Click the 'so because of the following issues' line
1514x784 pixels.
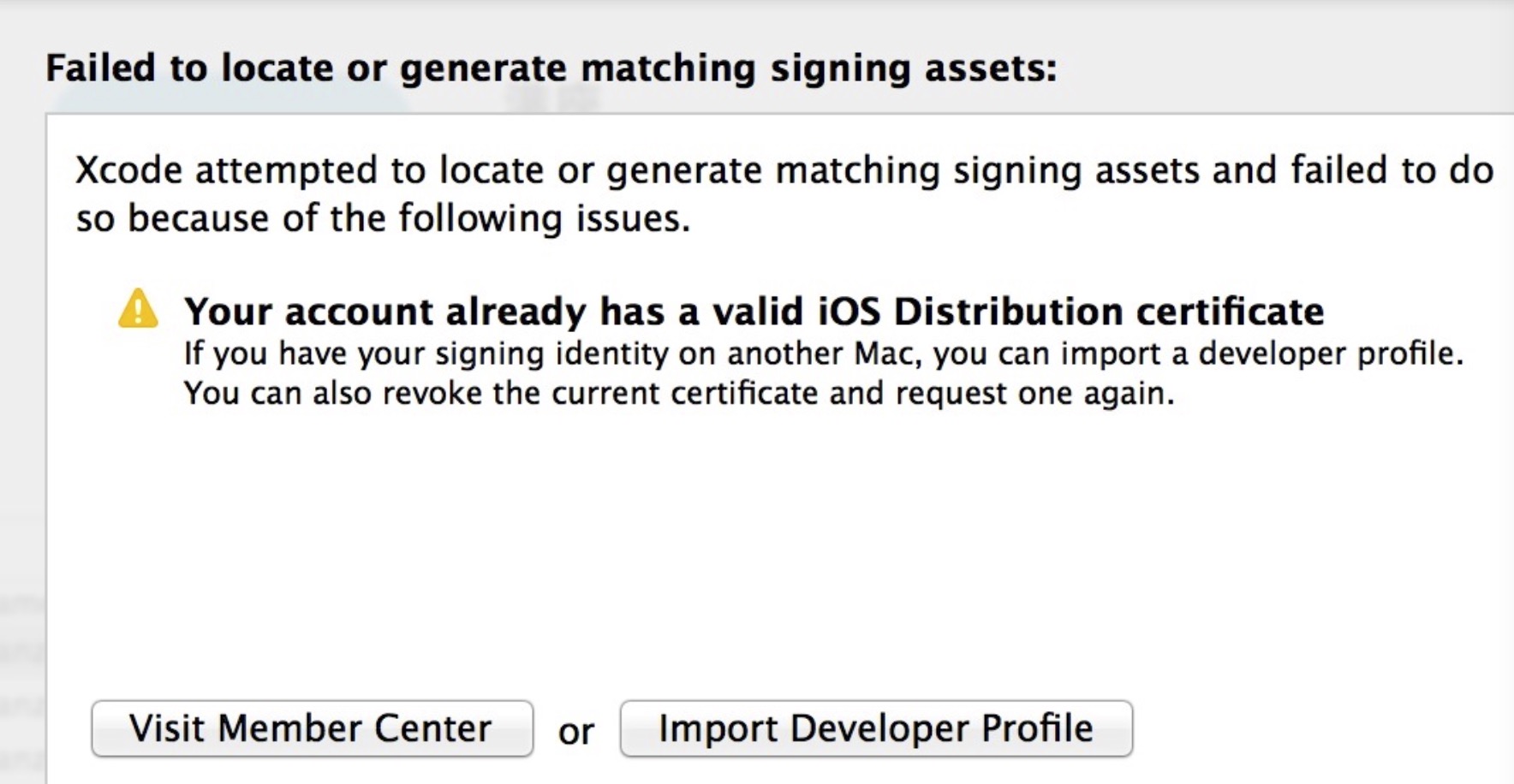point(383,219)
